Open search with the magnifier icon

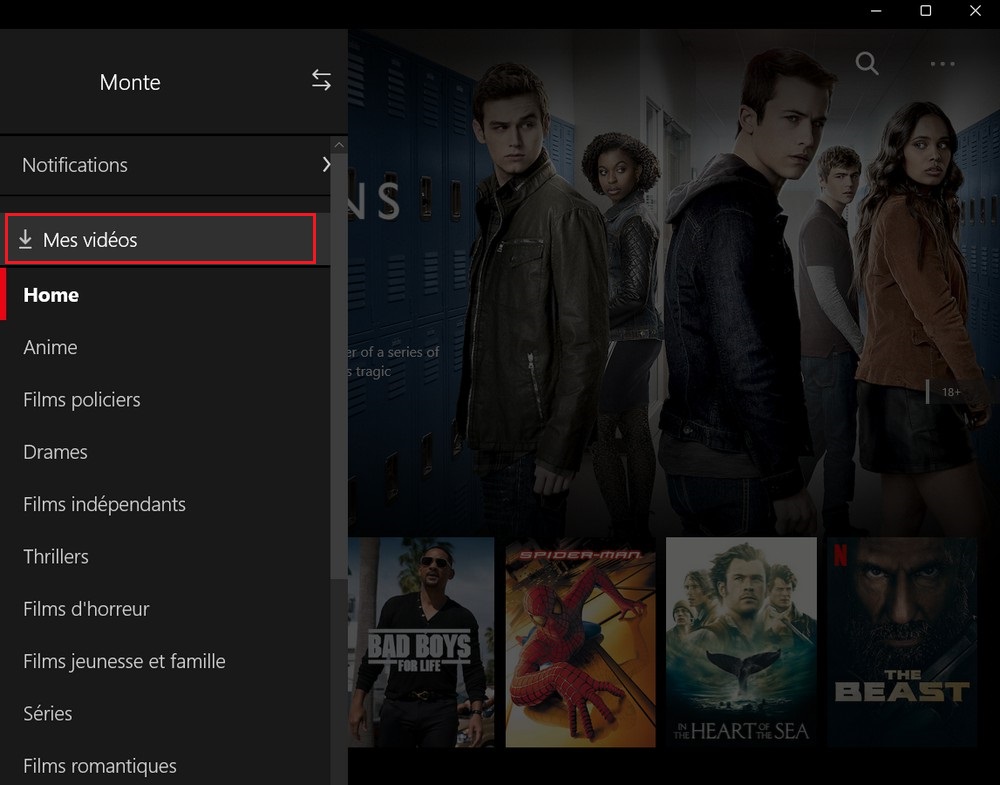point(867,64)
